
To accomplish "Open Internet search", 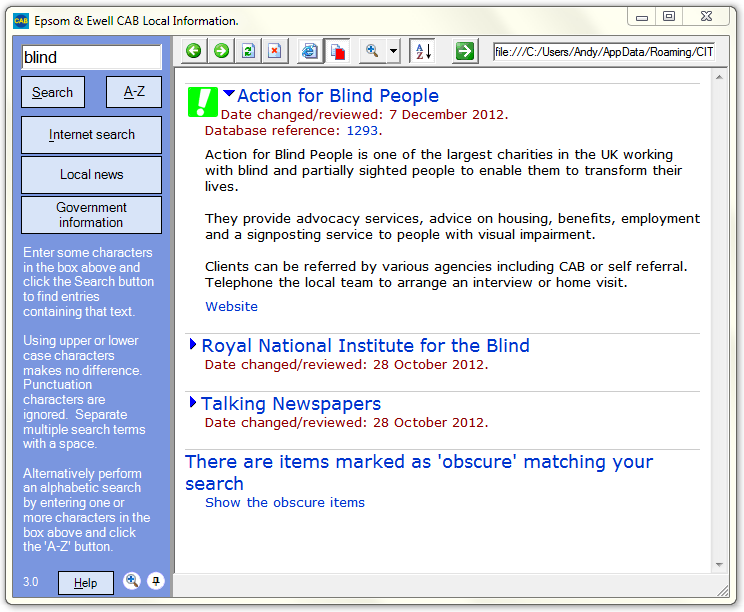I will click(x=91, y=135).
